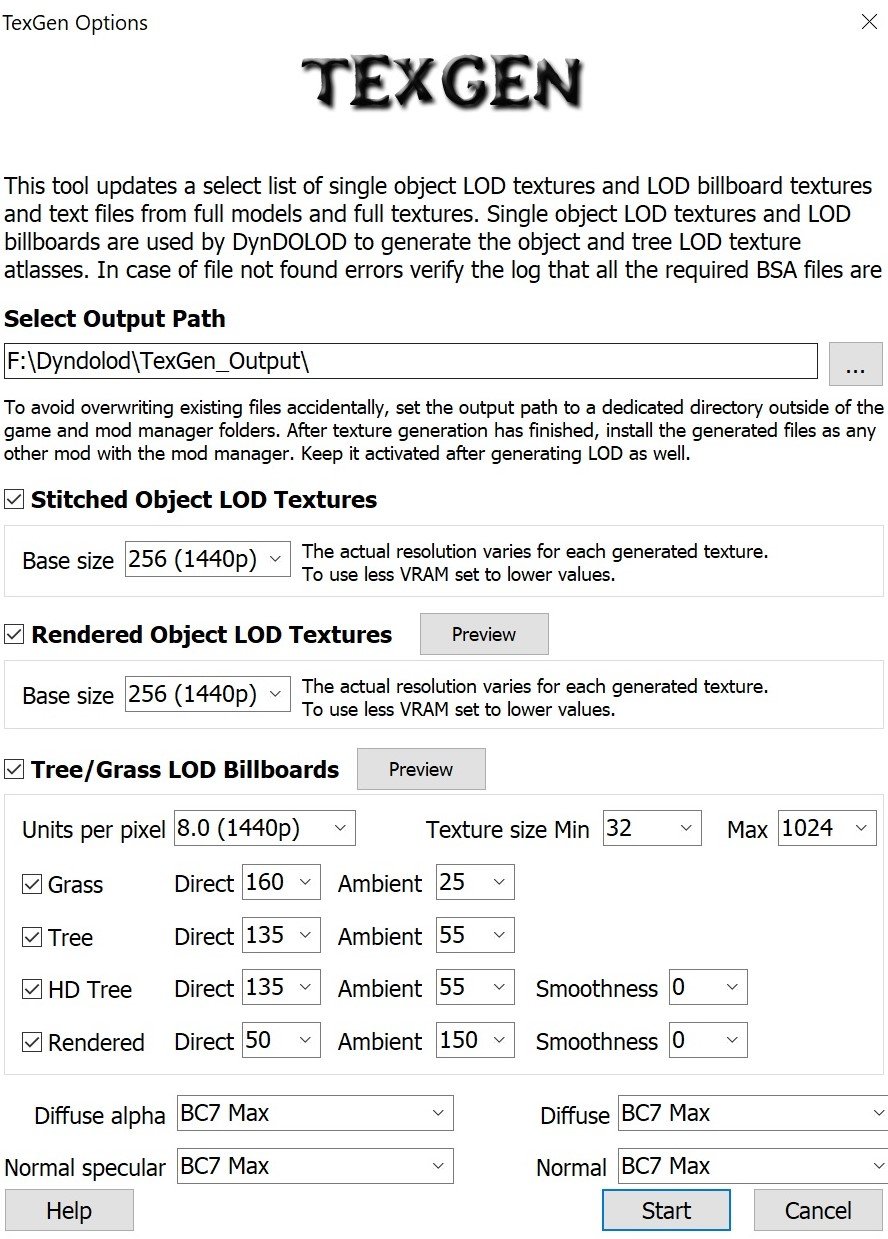
Task: Open the Texture size Max dropdown
Action: [827, 828]
